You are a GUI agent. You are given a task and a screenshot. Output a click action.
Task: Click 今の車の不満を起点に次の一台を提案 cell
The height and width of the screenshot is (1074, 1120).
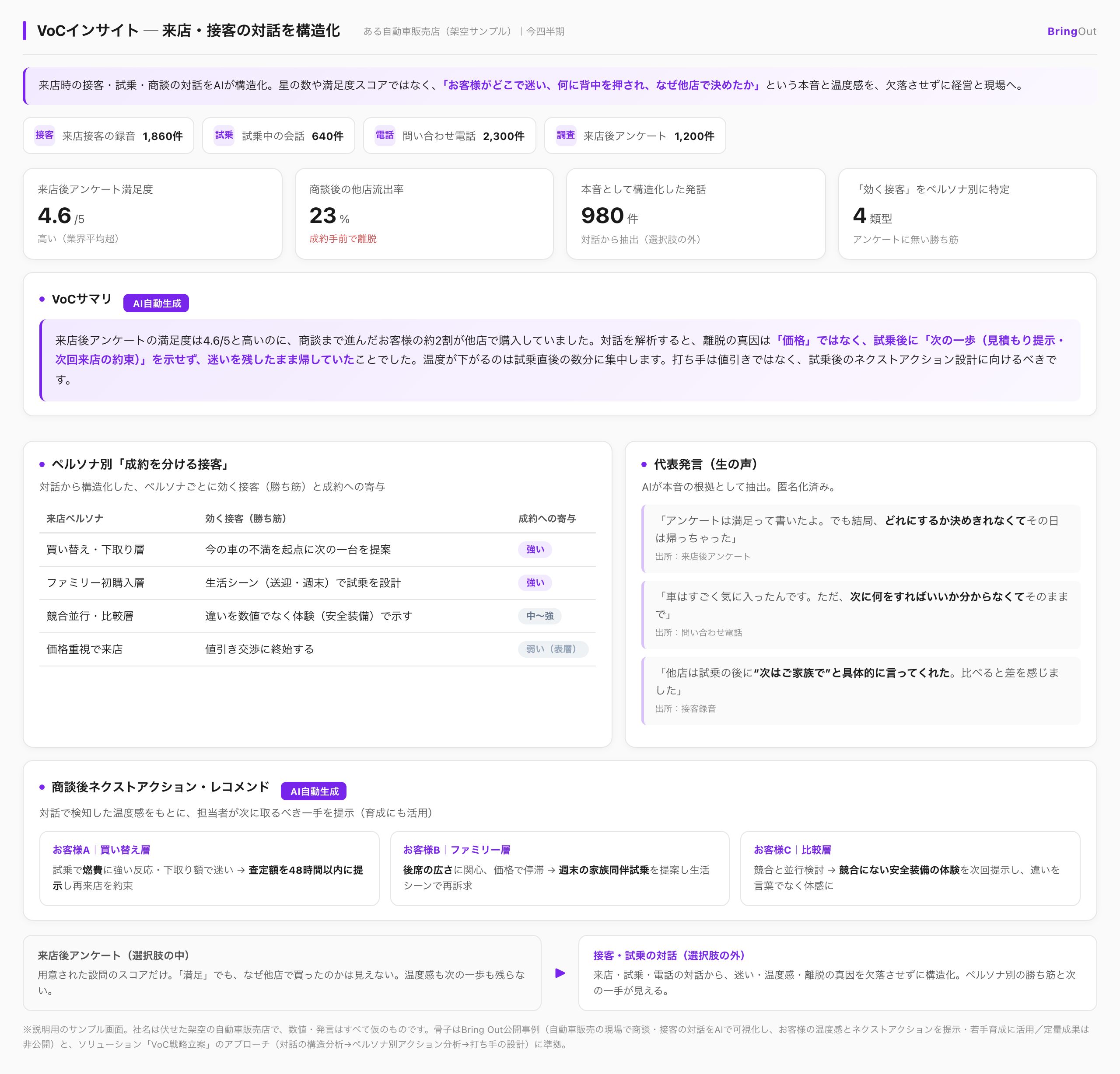pyautogui.click(x=297, y=550)
